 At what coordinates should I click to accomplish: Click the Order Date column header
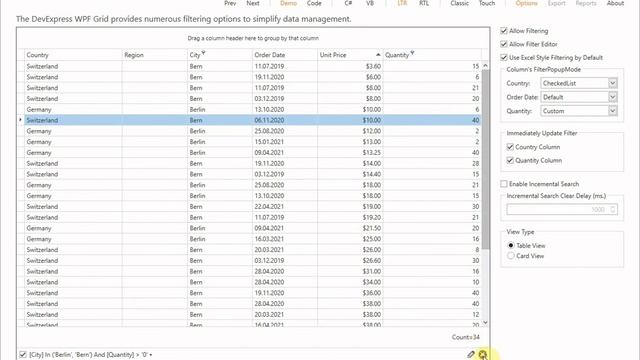click(x=285, y=55)
